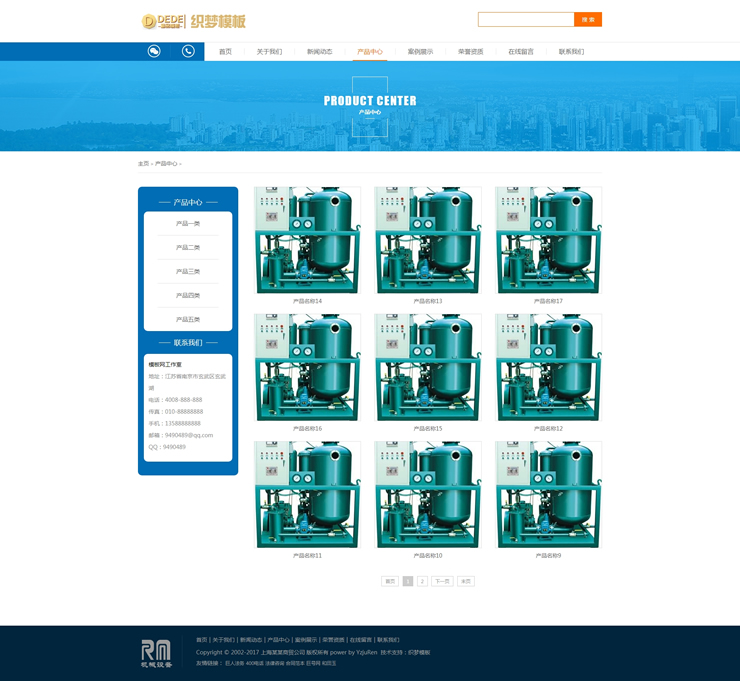Open the product image for 产品名称14
Screen dimensions: 740x681
point(307,240)
